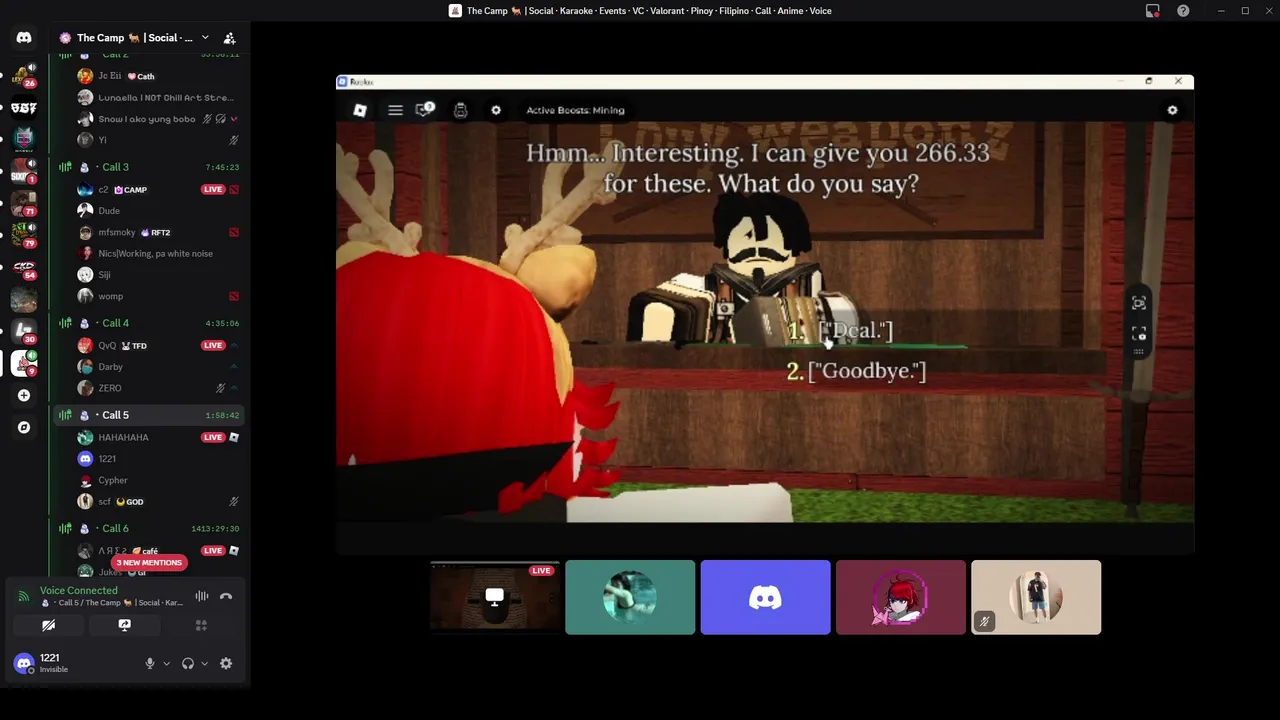The width and height of the screenshot is (1280, 720).
Task: Click fullscreen frame icon below screenshot icon
Action: pos(1139,333)
